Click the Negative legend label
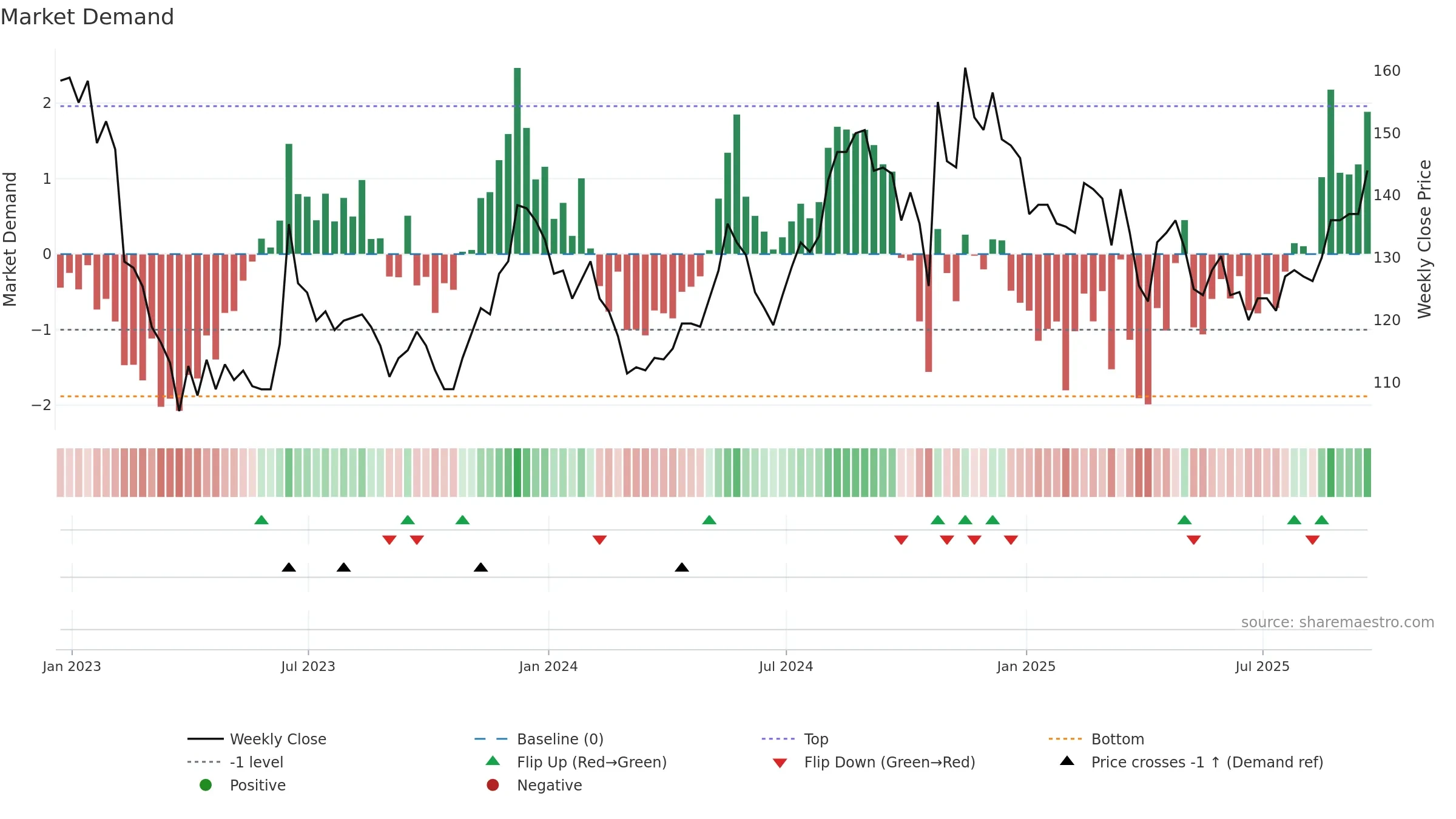Screen dimensions: 1456x819 pos(549,785)
